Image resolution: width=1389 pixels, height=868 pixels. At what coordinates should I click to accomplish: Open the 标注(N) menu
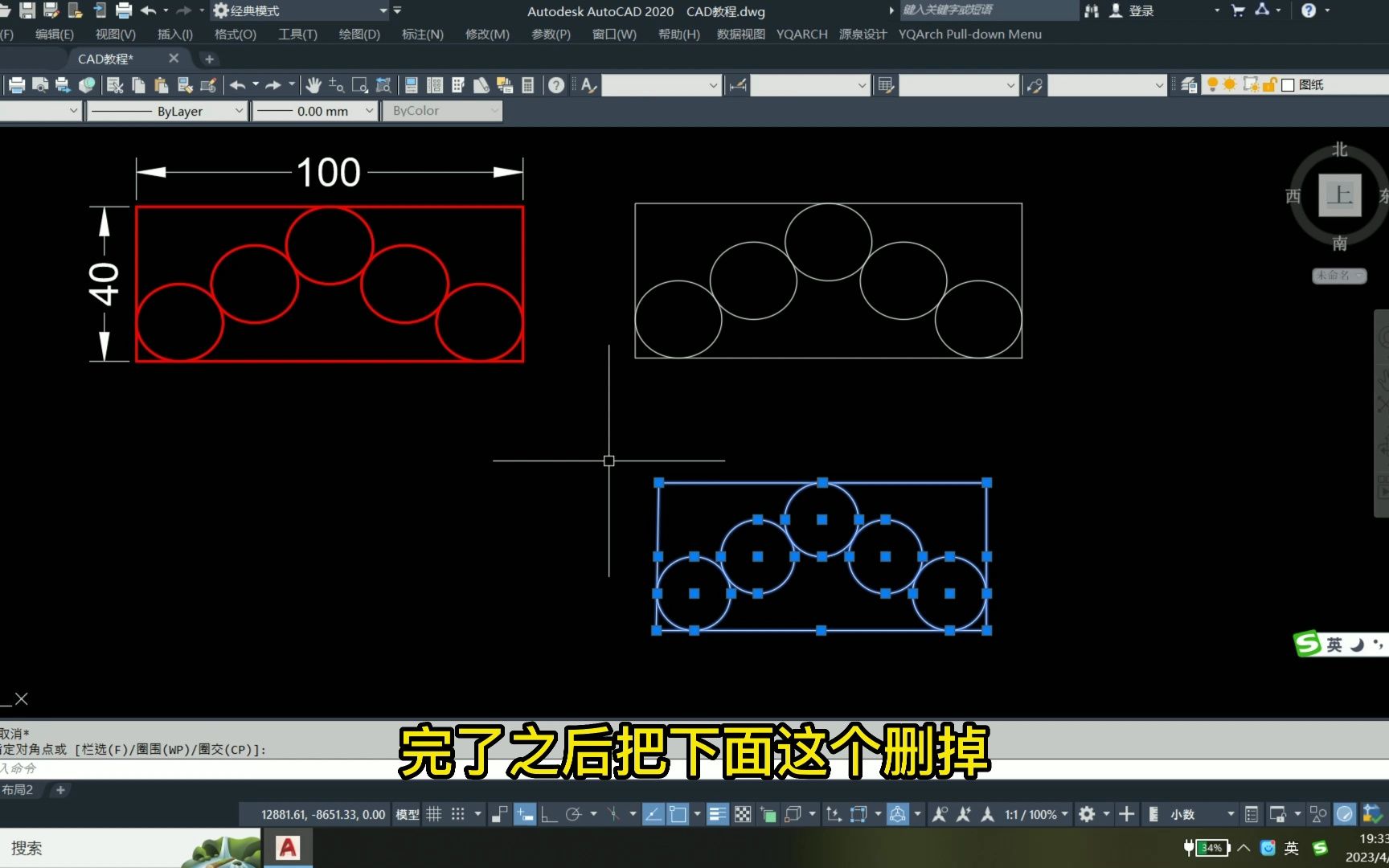423,34
